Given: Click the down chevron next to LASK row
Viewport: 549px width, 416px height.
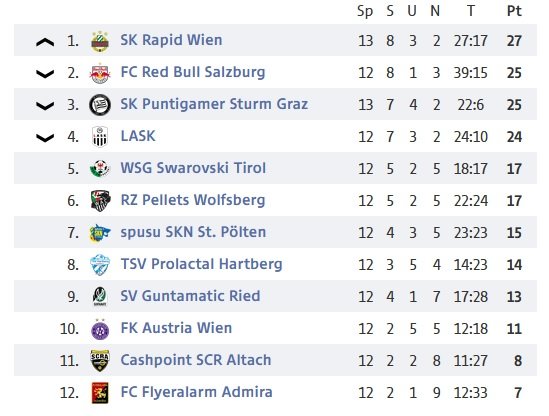Looking at the screenshot, I should tap(45, 138).
